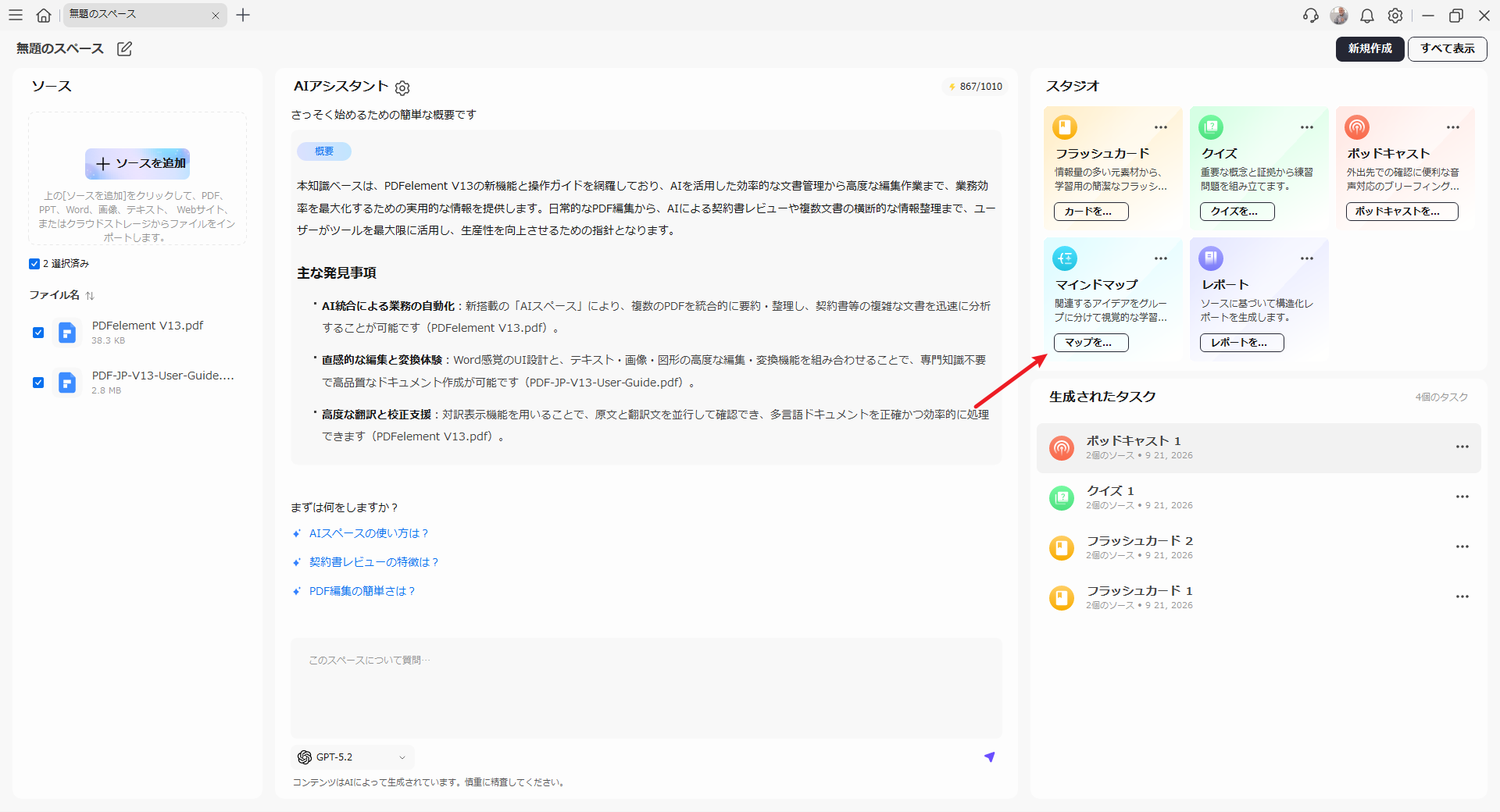Open a new tab with the plus icon
This screenshot has width=1500, height=812.
243,15
